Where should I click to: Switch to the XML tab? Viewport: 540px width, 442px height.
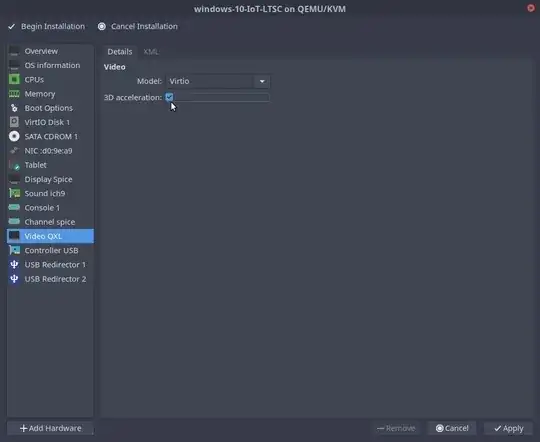151,52
